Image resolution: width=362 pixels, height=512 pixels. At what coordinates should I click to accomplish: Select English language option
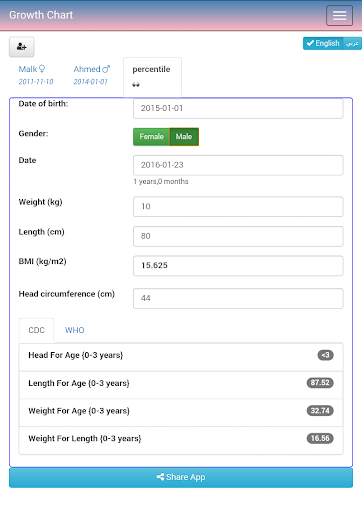(323, 43)
